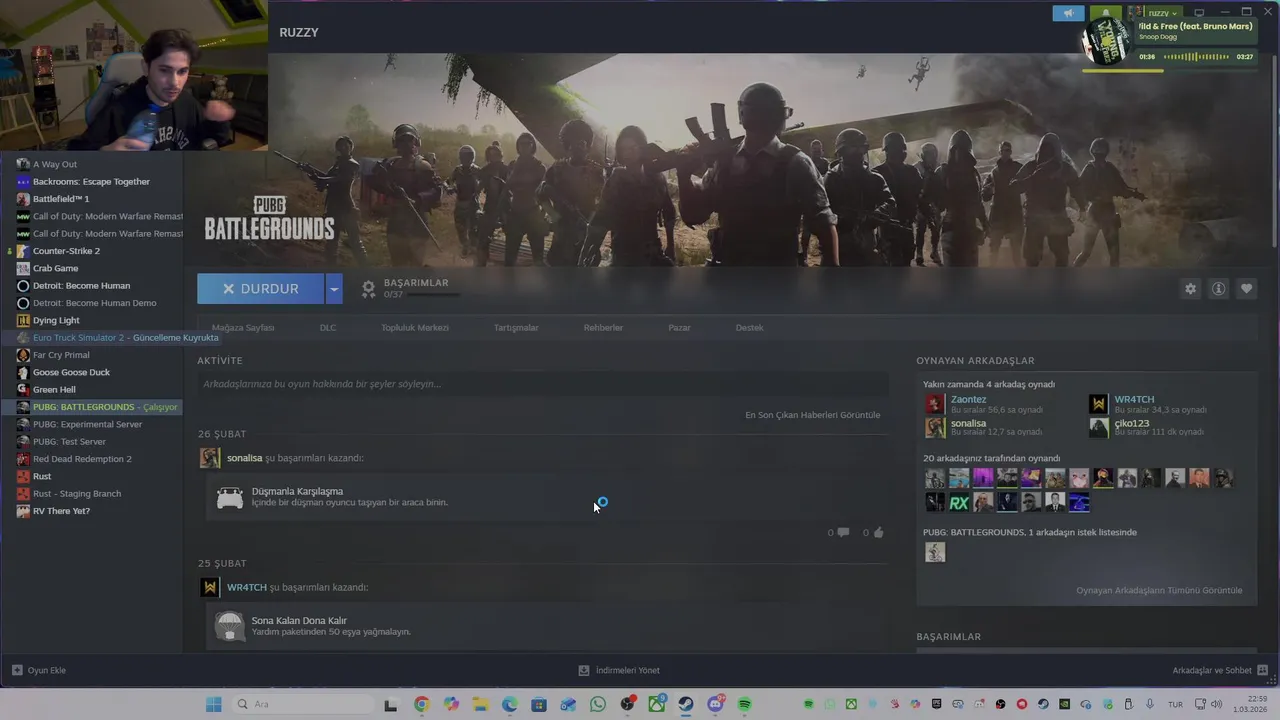Open WR4TCH's avatar in the activity feed
This screenshot has height=720, width=1280.
coord(210,587)
